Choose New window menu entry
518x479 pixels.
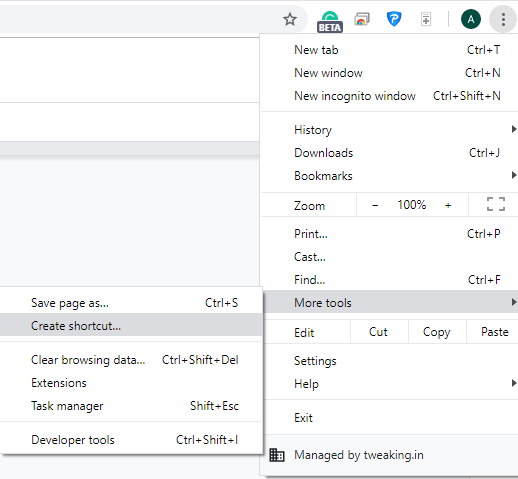[x=389, y=73]
